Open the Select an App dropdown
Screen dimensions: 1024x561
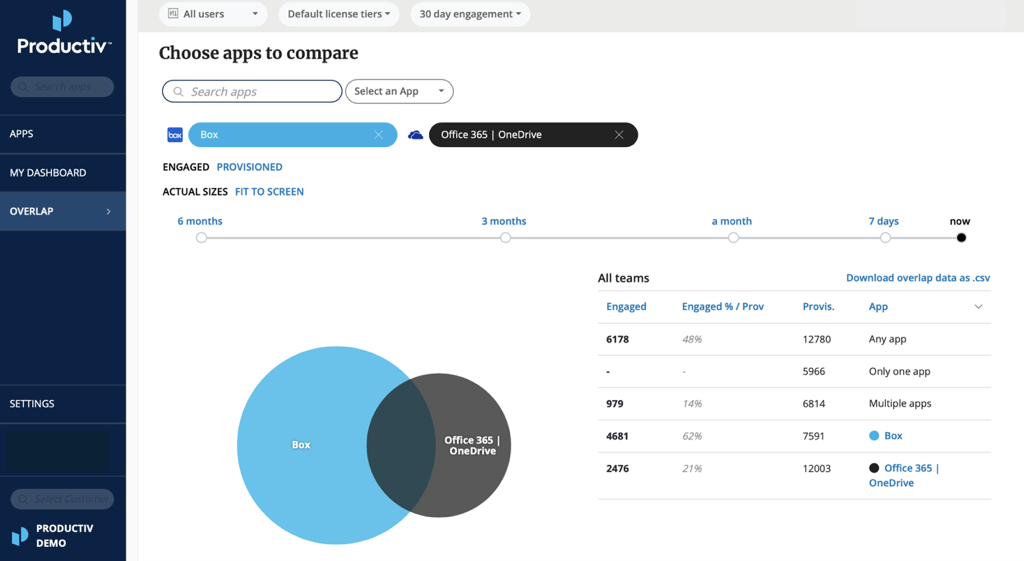tap(399, 91)
